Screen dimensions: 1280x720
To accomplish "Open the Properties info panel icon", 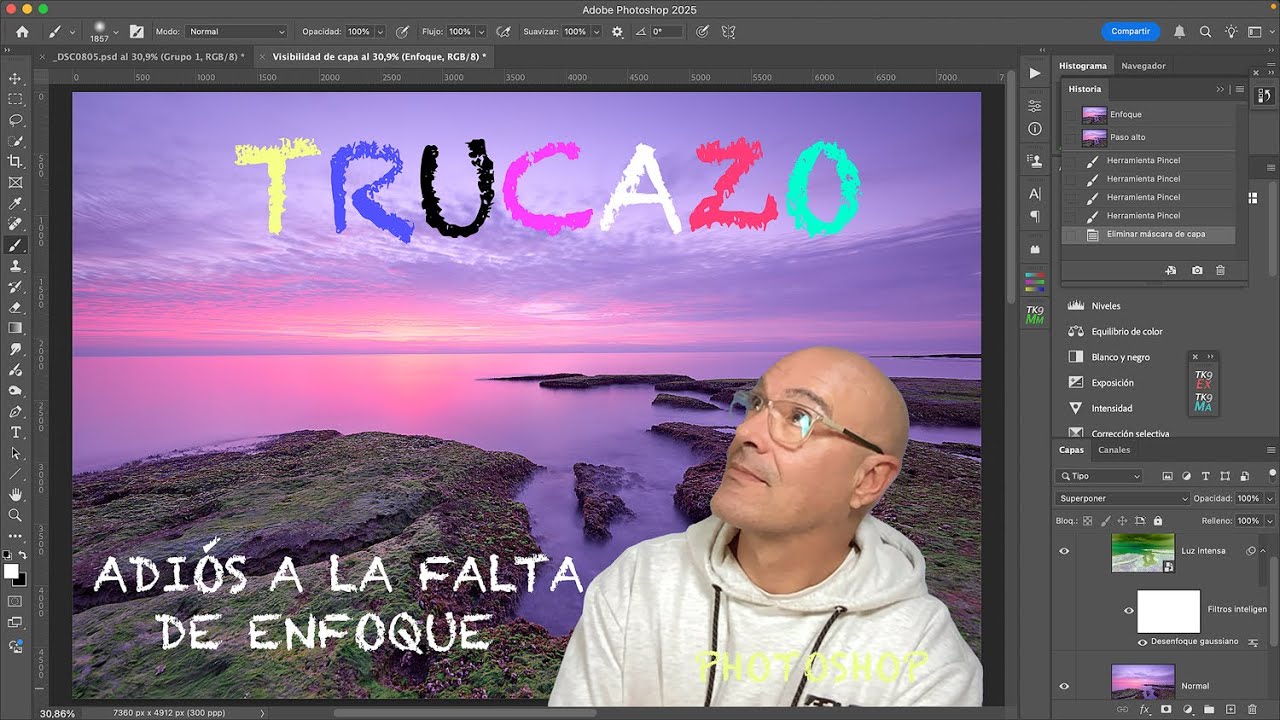I will click(1035, 129).
